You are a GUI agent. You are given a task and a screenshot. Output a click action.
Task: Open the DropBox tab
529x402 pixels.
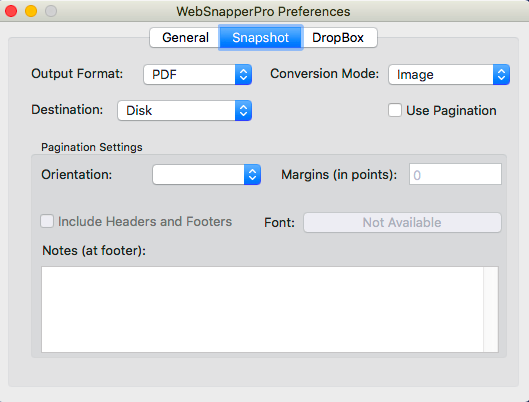point(338,37)
